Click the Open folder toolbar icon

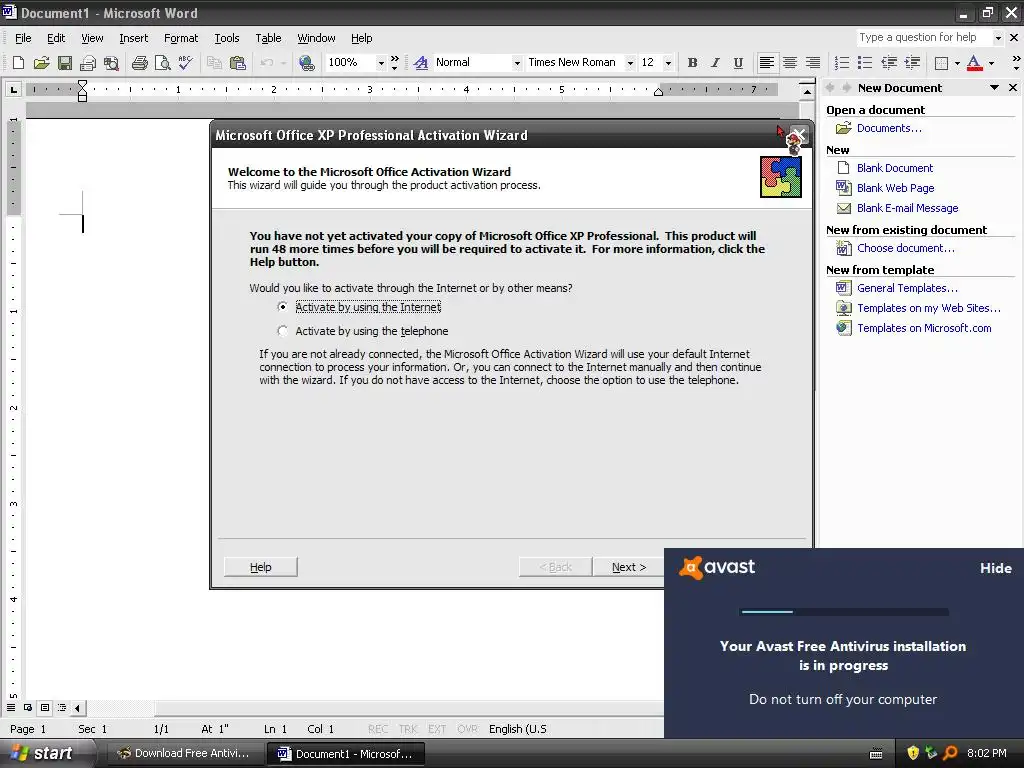41,63
